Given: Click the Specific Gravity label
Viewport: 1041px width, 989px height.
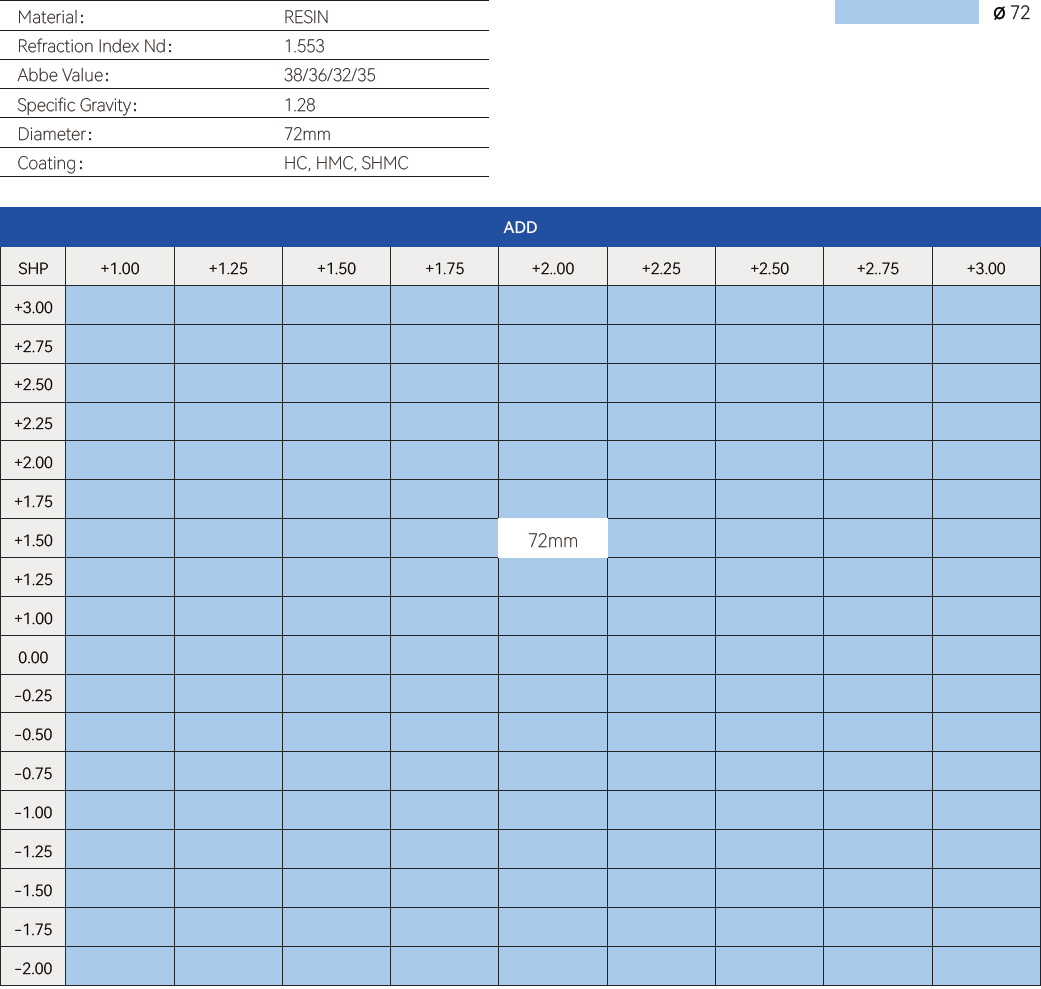Looking at the screenshot, I should (x=77, y=105).
